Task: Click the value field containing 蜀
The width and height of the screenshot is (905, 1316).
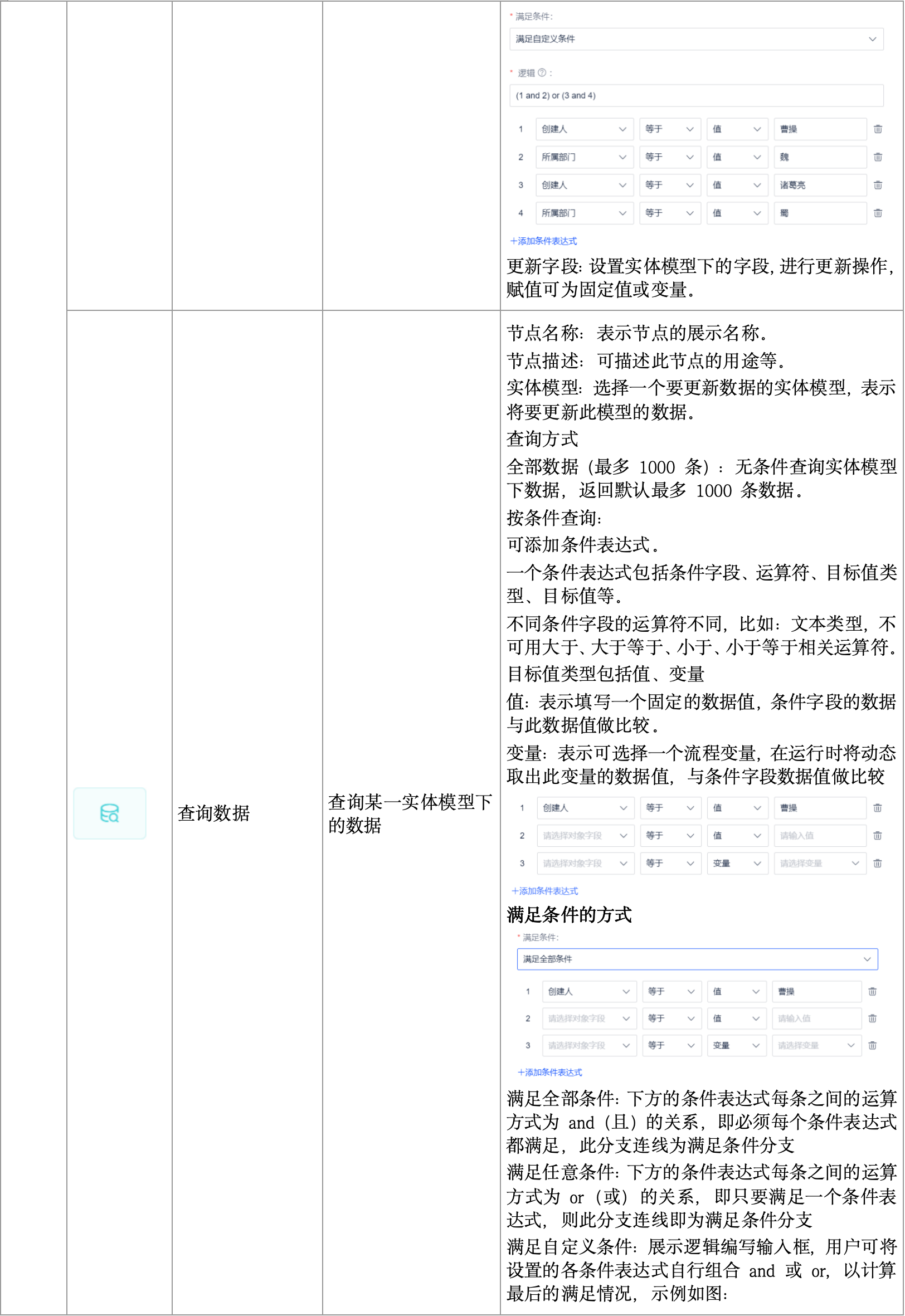Action: tap(820, 213)
